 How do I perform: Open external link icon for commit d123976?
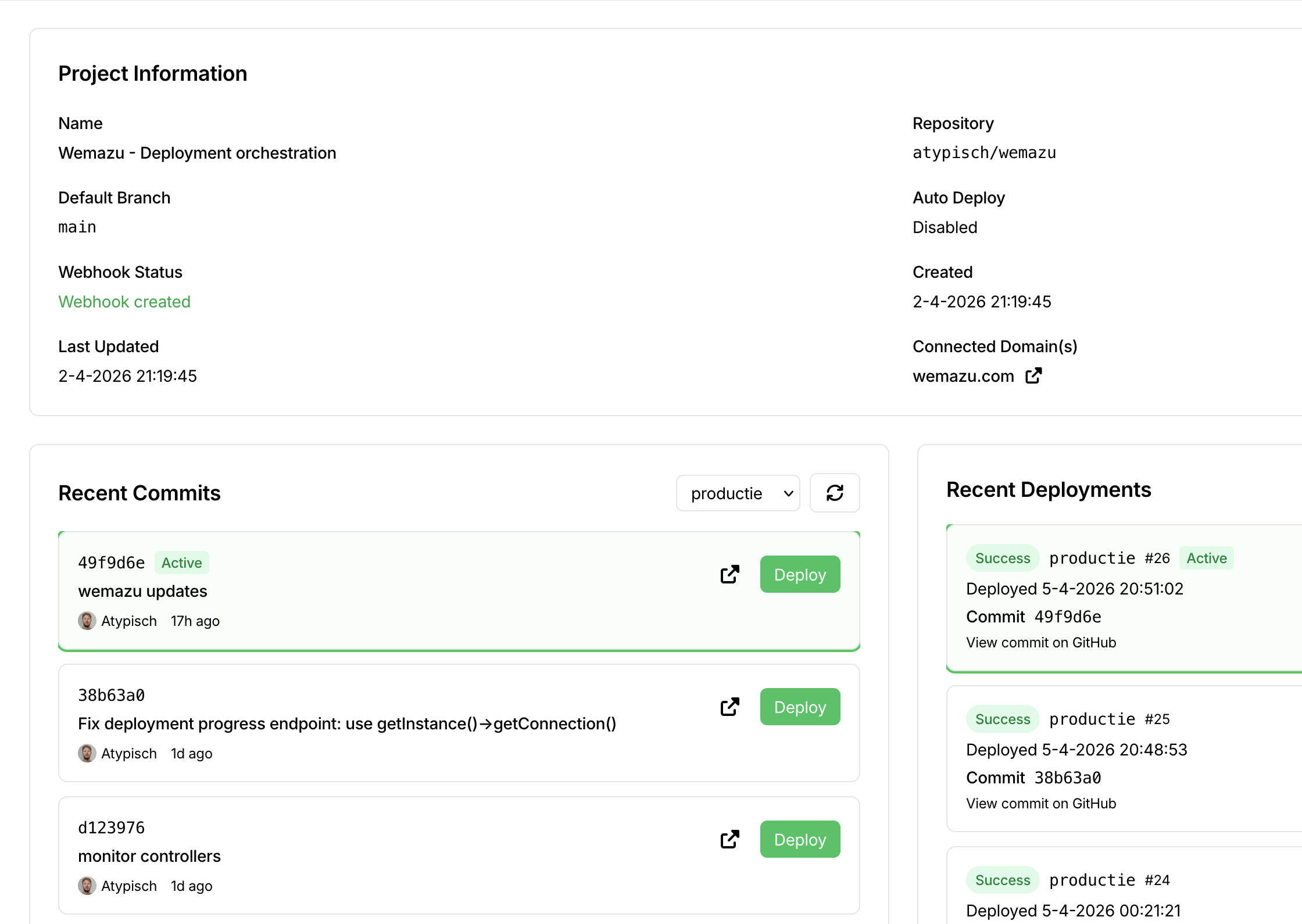pyautogui.click(x=729, y=839)
